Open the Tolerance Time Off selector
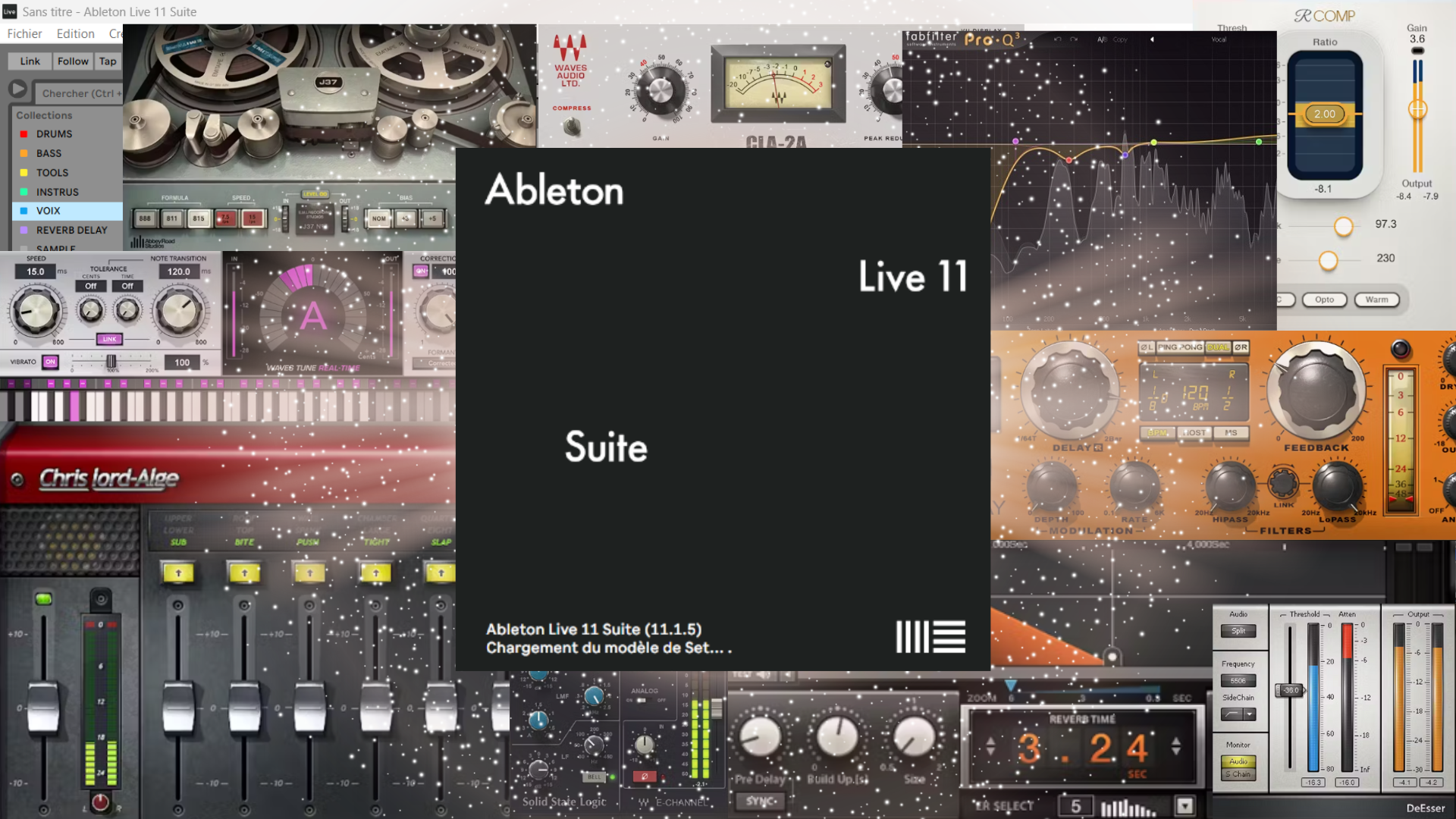The height and width of the screenshot is (819, 1456). 127,286
